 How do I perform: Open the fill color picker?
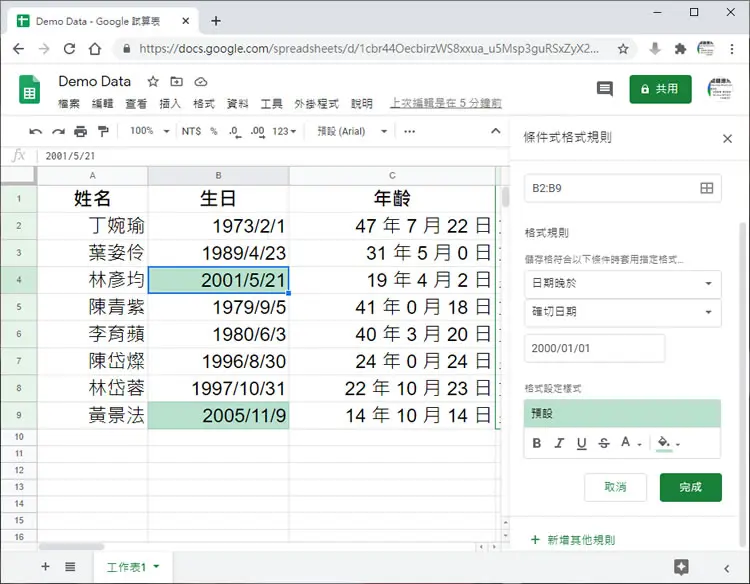[668, 443]
